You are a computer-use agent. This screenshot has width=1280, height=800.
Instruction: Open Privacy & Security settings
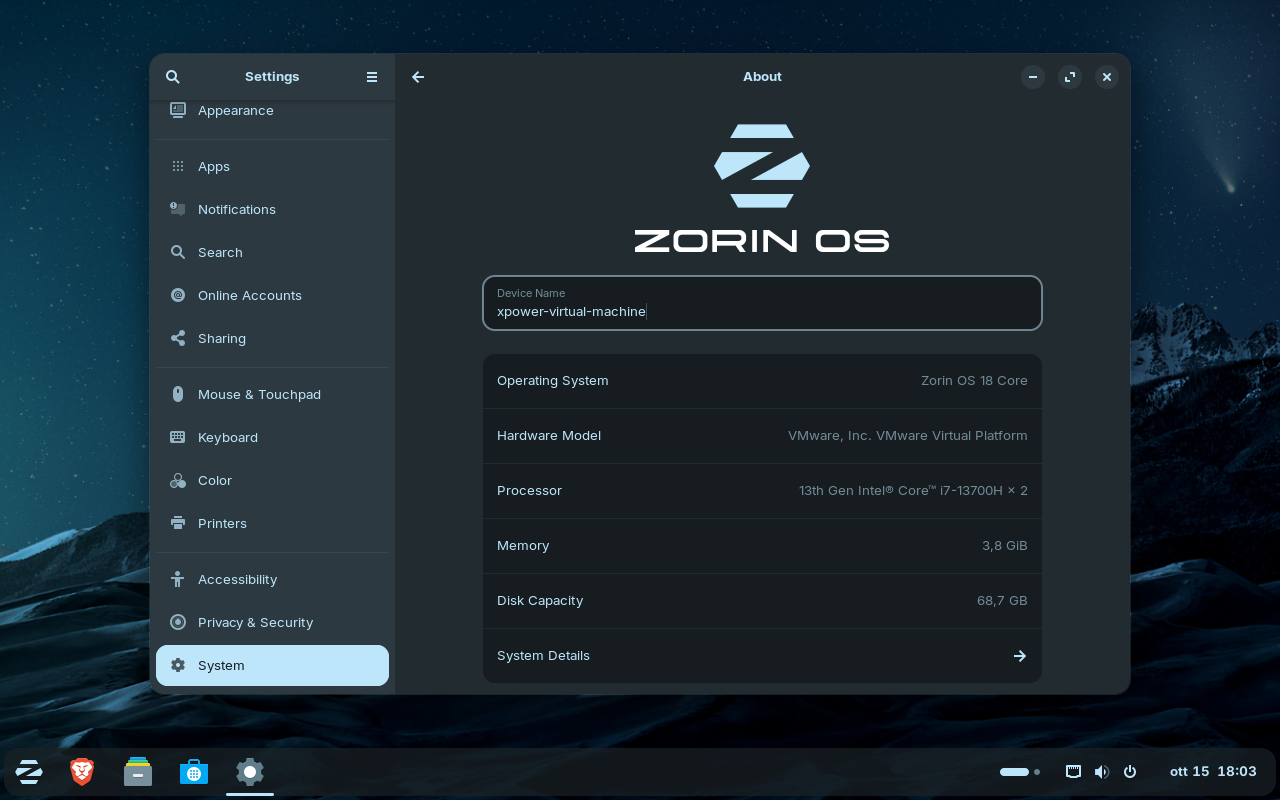[x=272, y=622]
